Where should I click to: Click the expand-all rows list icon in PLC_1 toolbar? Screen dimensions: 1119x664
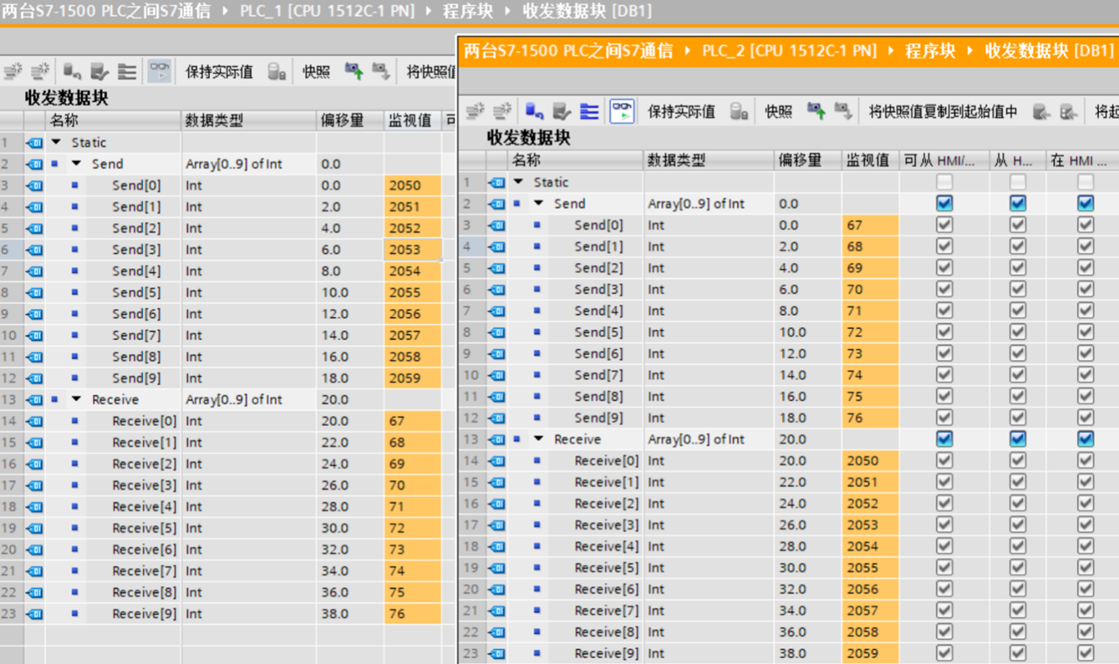(127, 71)
